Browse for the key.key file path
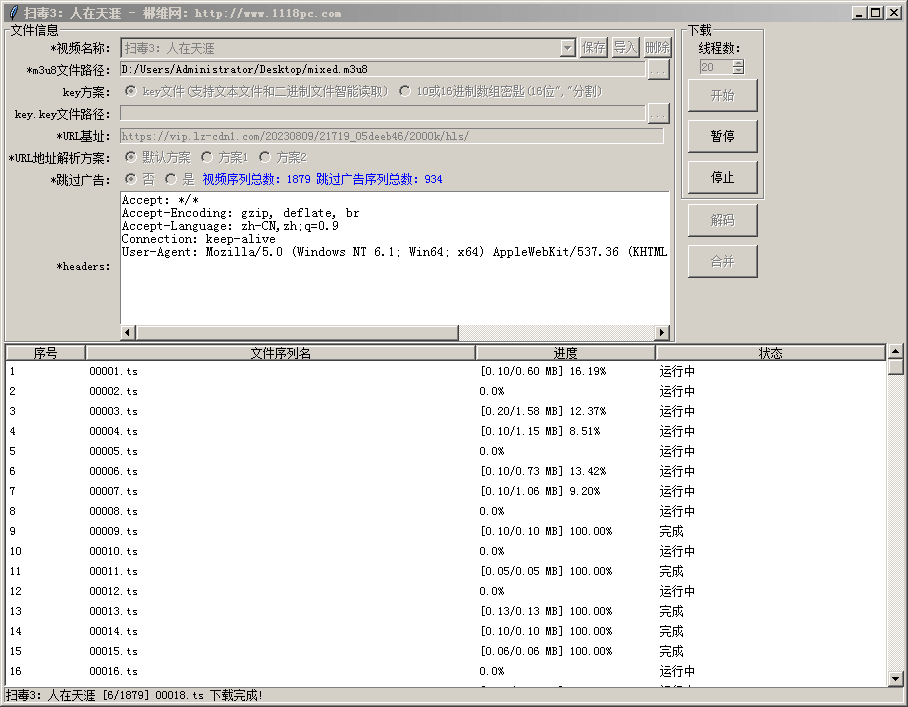 pyautogui.click(x=657, y=113)
